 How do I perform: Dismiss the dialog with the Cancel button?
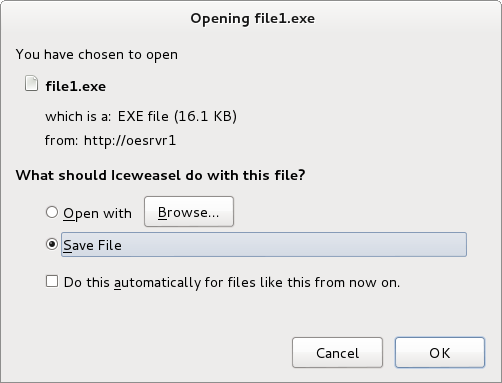[x=337, y=353]
